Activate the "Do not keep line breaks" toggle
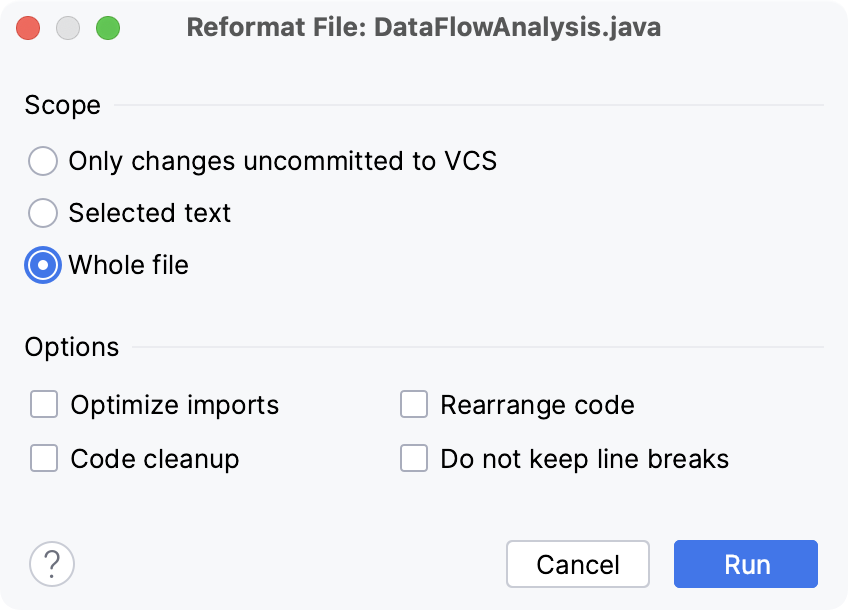The width and height of the screenshot is (848, 610). pos(414,459)
